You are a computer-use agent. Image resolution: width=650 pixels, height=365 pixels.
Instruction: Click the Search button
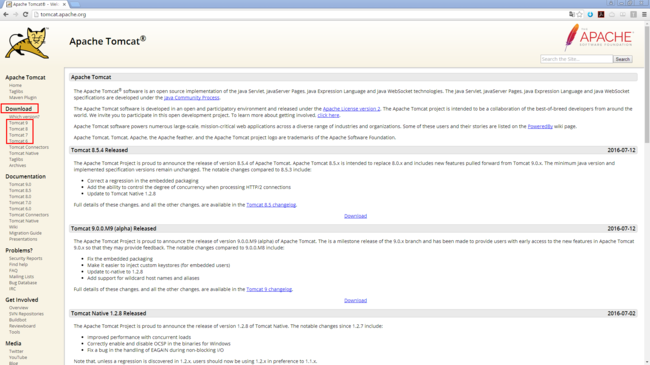623,59
